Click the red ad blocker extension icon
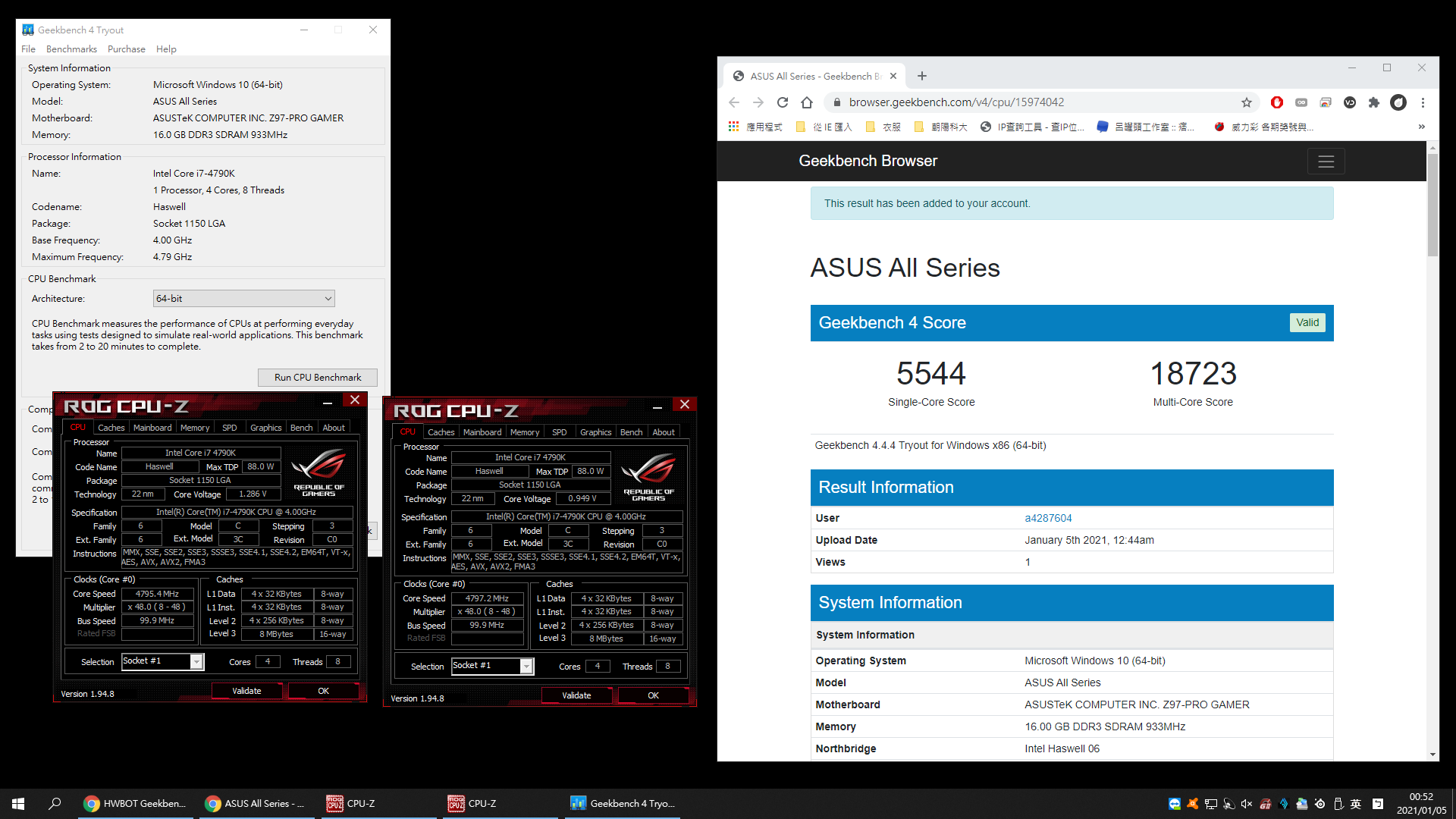1456x819 pixels. point(1277,102)
